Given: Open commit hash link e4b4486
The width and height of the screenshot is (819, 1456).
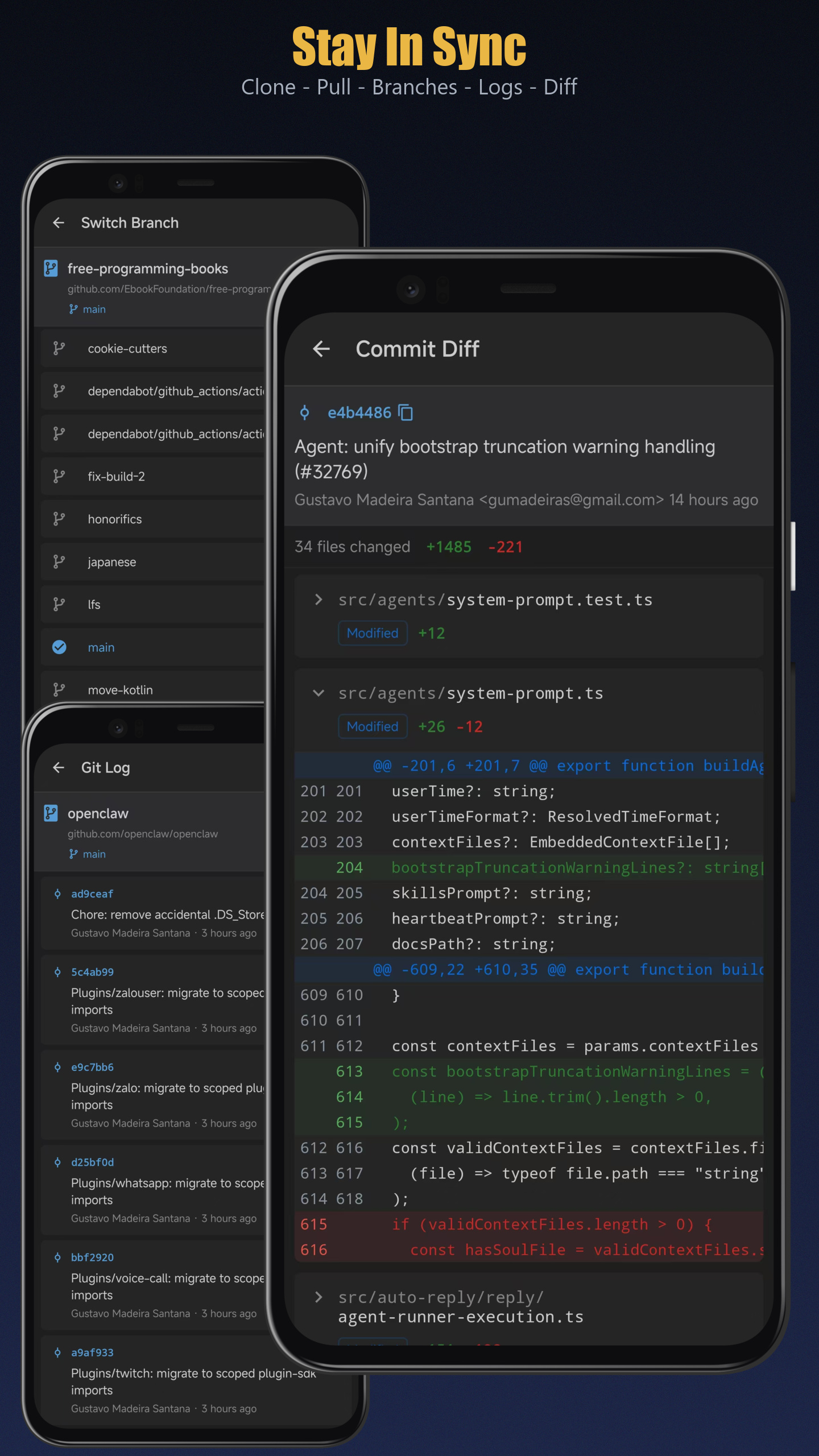Looking at the screenshot, I should 359,412.
